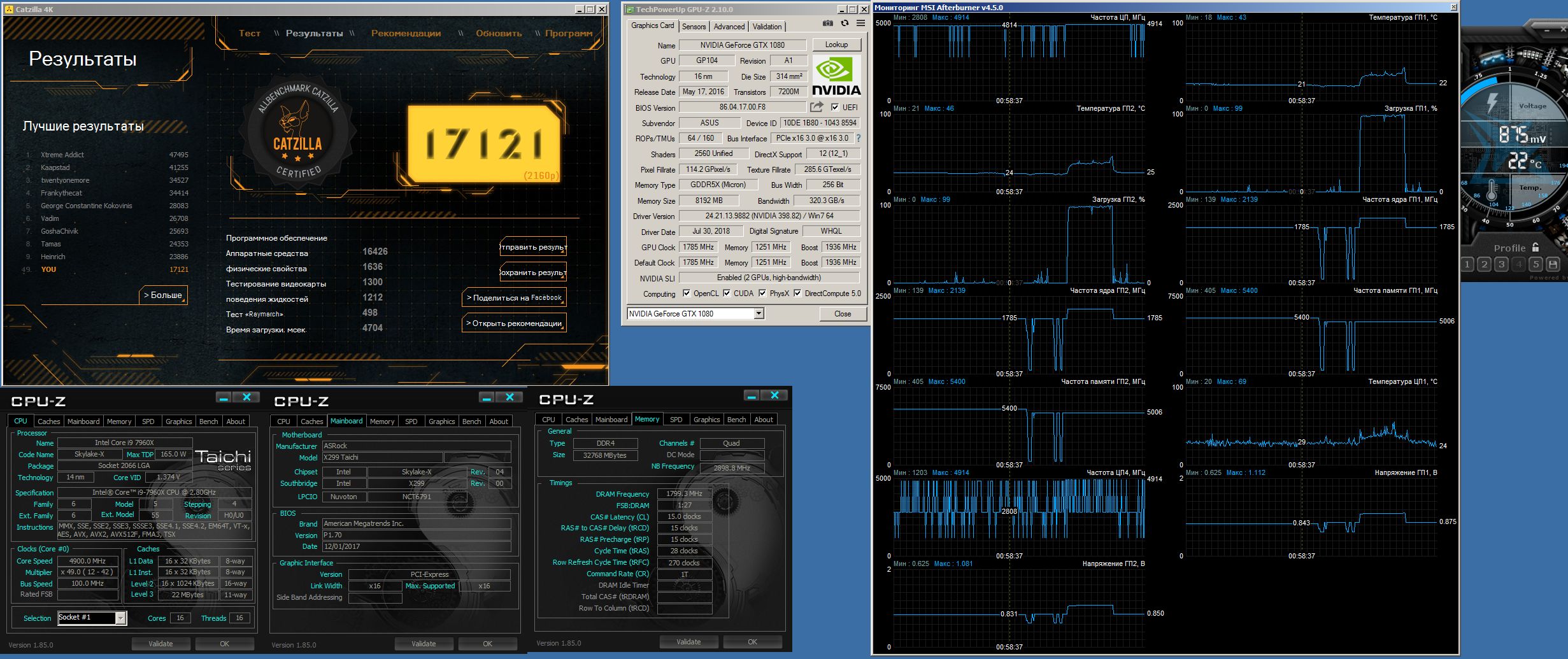The height and width of the screenshot is (659, 1568).
Task: Click the YOU 17121 row in best results
Action: [106, 269]
